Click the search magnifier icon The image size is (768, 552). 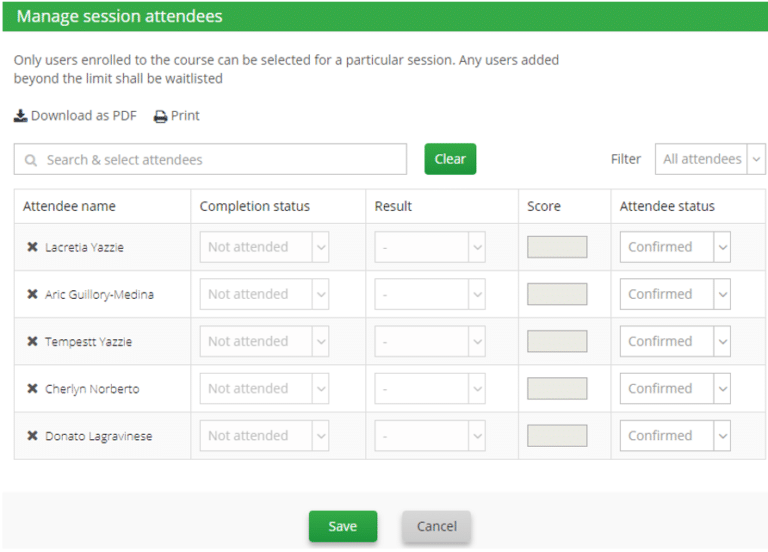(31, 160)
